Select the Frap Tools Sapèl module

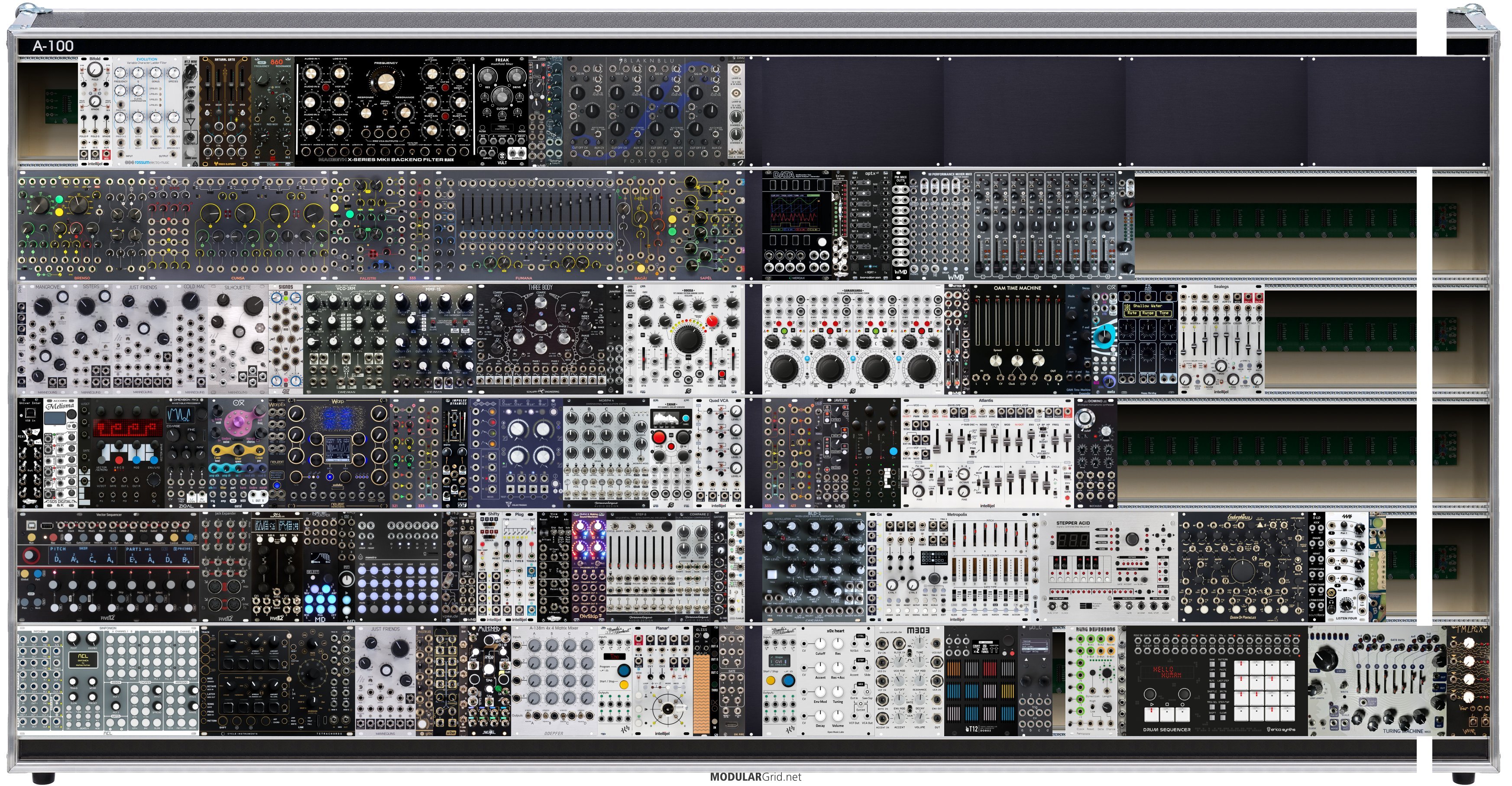706,226
